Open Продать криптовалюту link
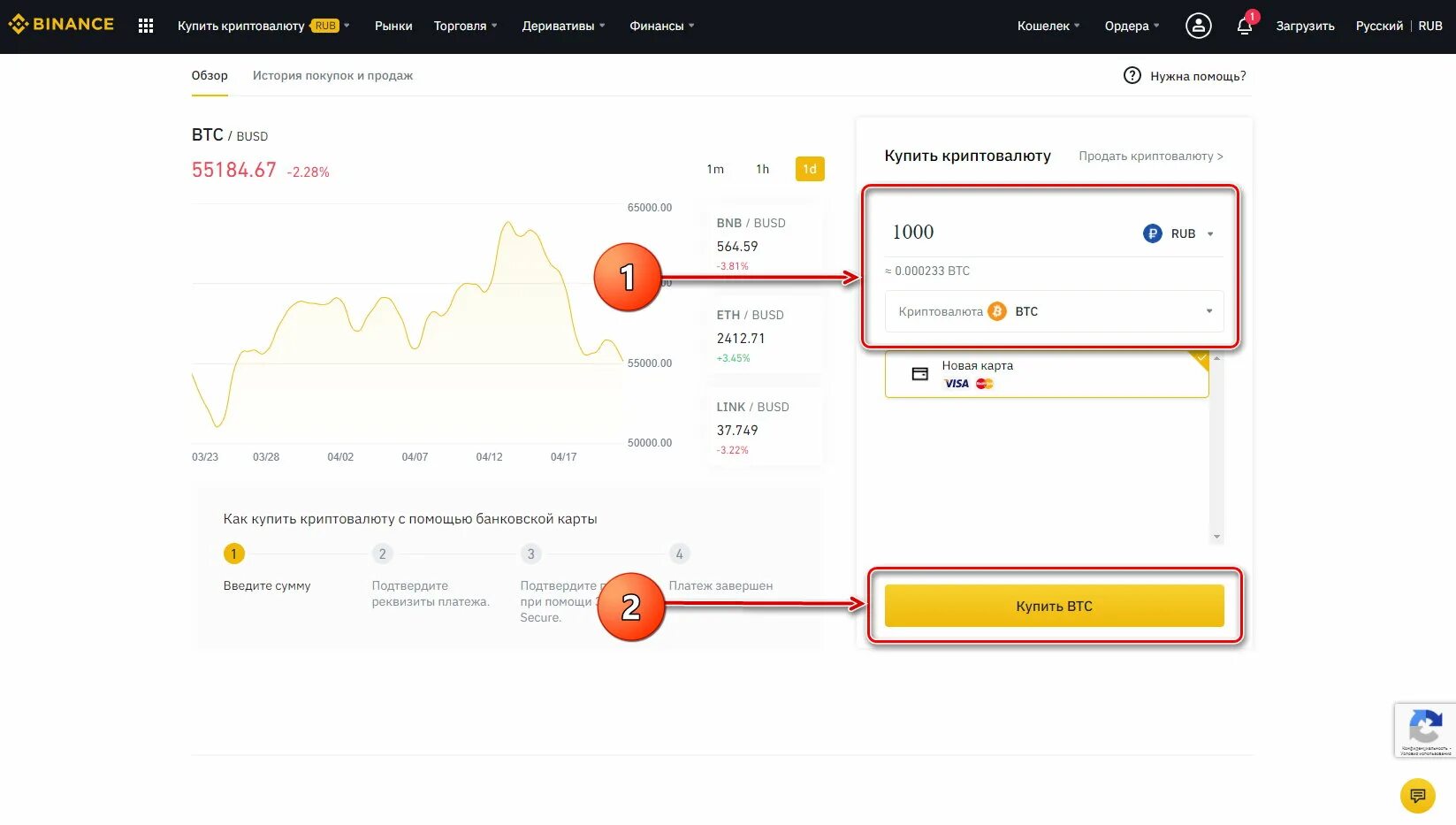This screenshot has height=825, width=1456. [x=1150, y=156]
